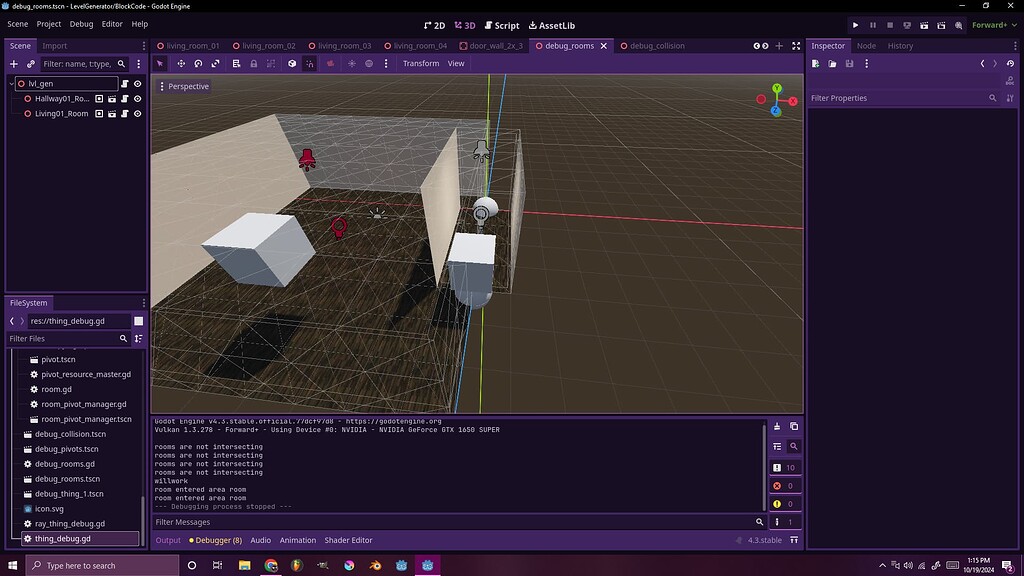The height and width of the screenshot is (576, 1024).
Task: Select the Move tool in the 3D toolbar
Action: pyautogui.click(x=180, y=63)
